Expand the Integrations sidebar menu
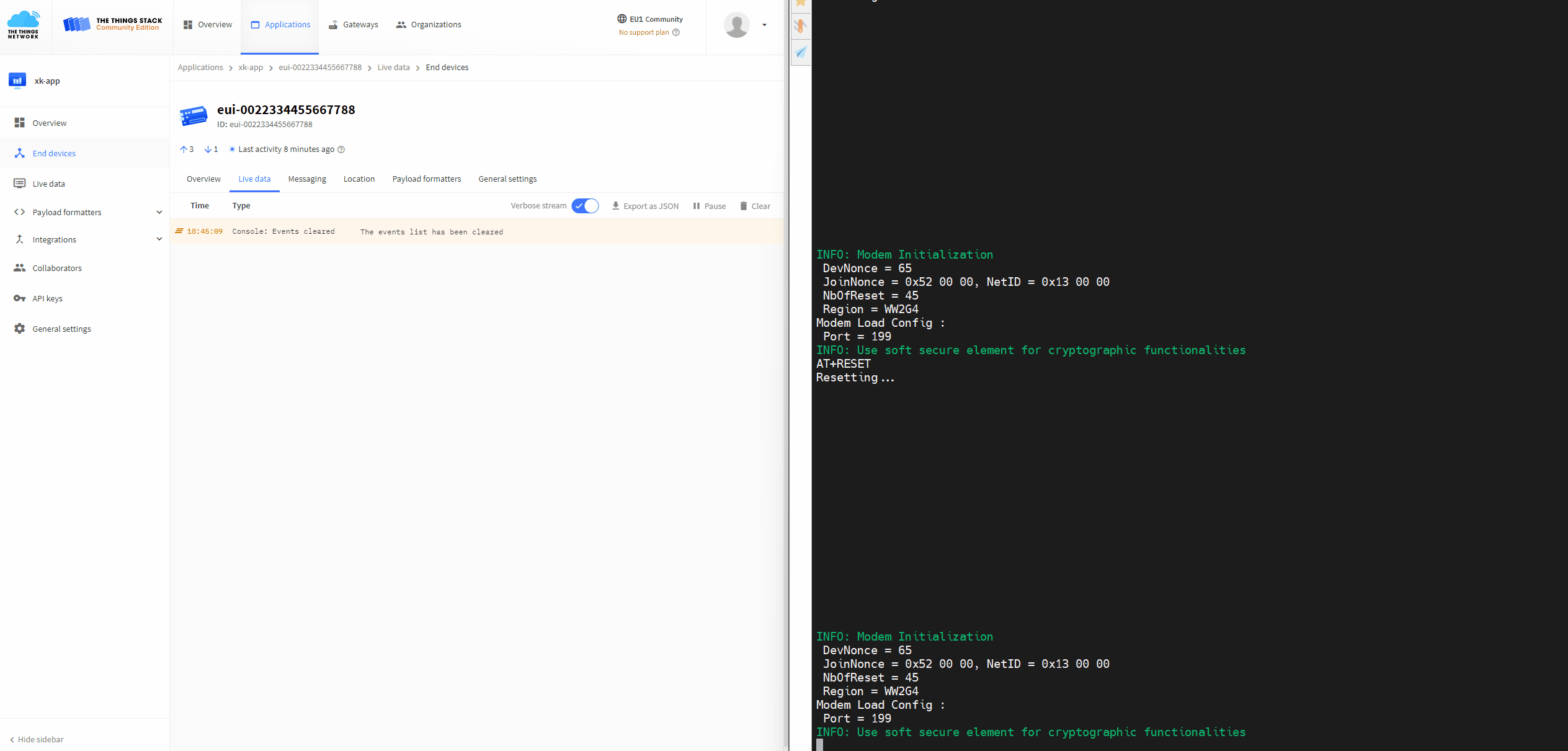1568x751 pixels. (159, 239)
